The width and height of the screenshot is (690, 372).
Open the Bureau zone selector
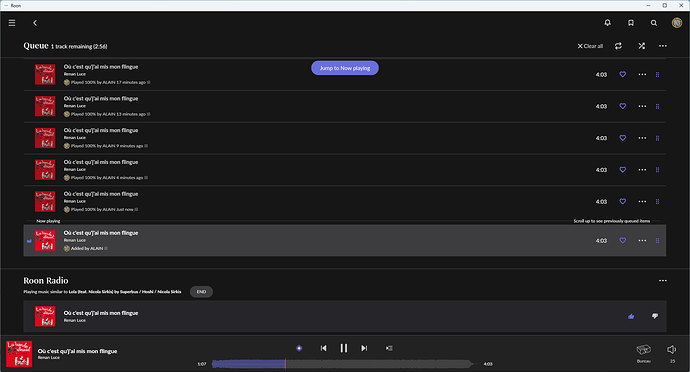[x=643, y=353]
